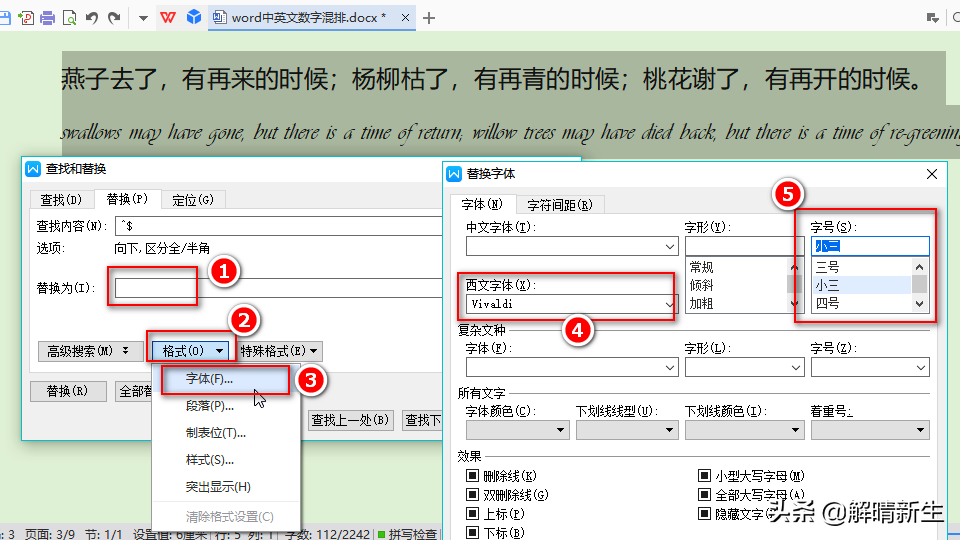
Task: Choose 突出显示(H) menu item
Action: click(226, 487)
